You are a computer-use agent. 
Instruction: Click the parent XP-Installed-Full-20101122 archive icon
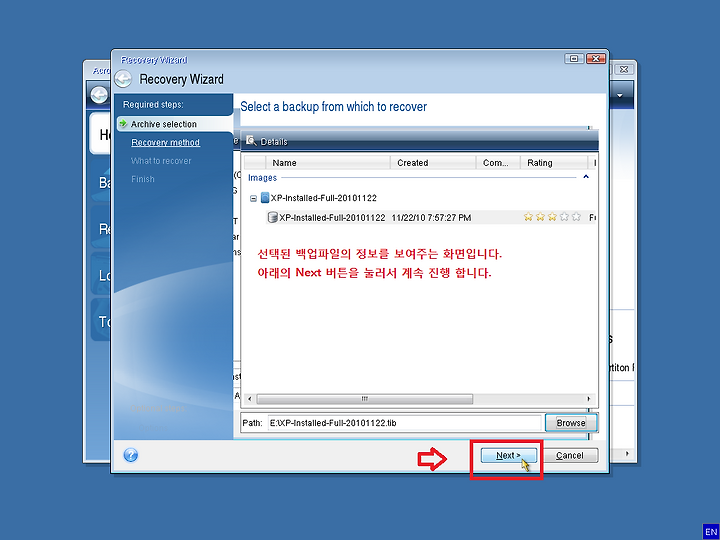264,198
